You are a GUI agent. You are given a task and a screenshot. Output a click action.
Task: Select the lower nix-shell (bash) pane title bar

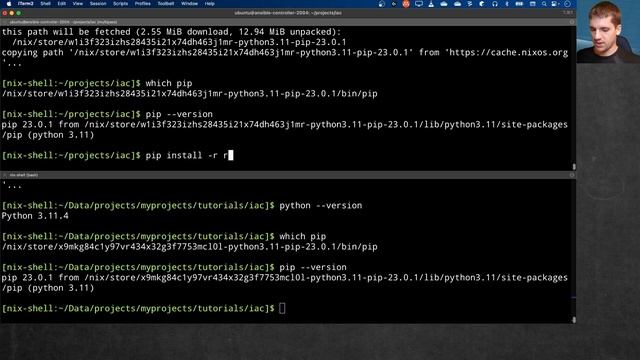pos(287,175)
